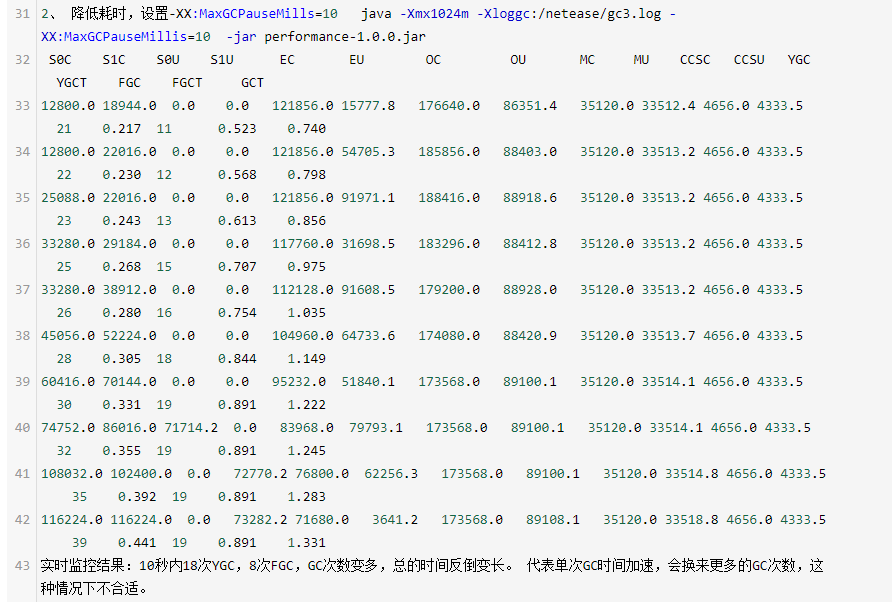Click value 185856.0 in line 34
Screen dimensions: 892x602
(449, 152)
